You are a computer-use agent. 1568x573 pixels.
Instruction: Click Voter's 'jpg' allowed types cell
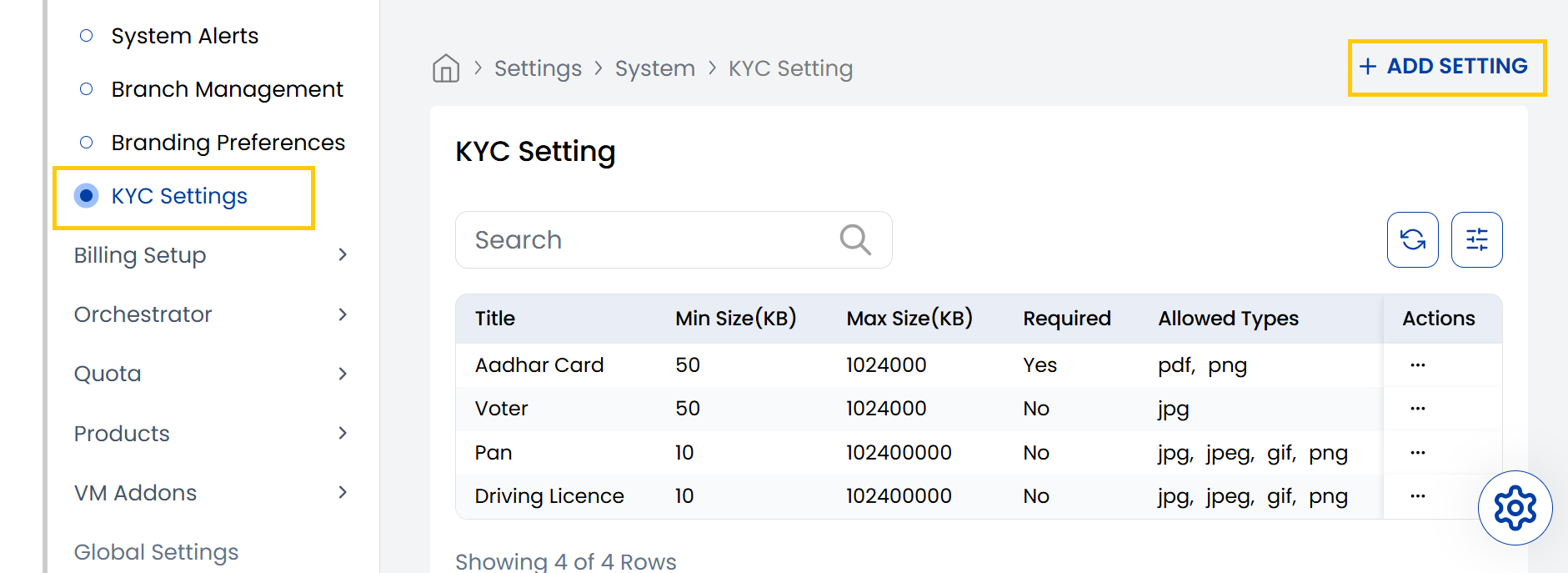coord(1174,410)
